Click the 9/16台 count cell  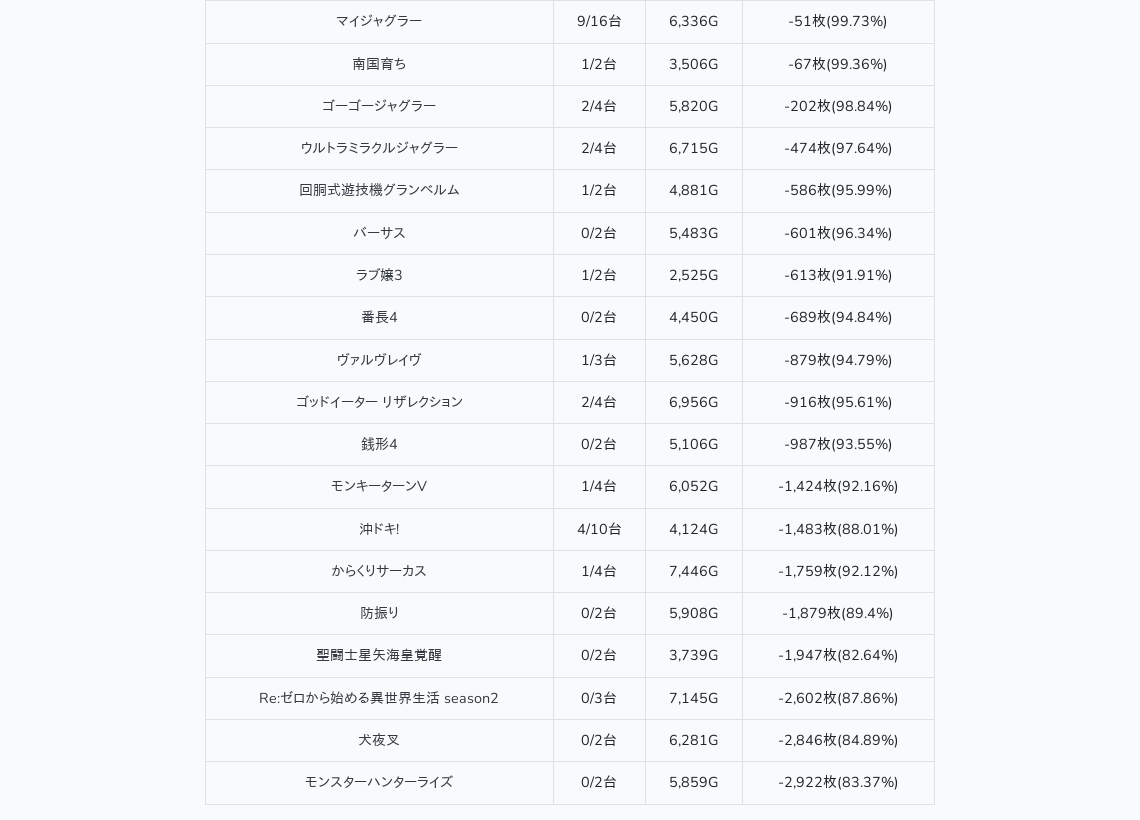599,21
